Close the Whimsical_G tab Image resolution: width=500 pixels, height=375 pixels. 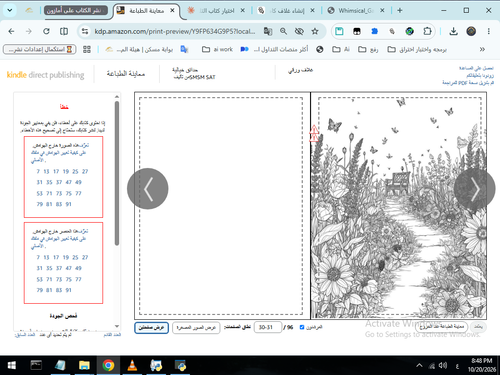382,10
